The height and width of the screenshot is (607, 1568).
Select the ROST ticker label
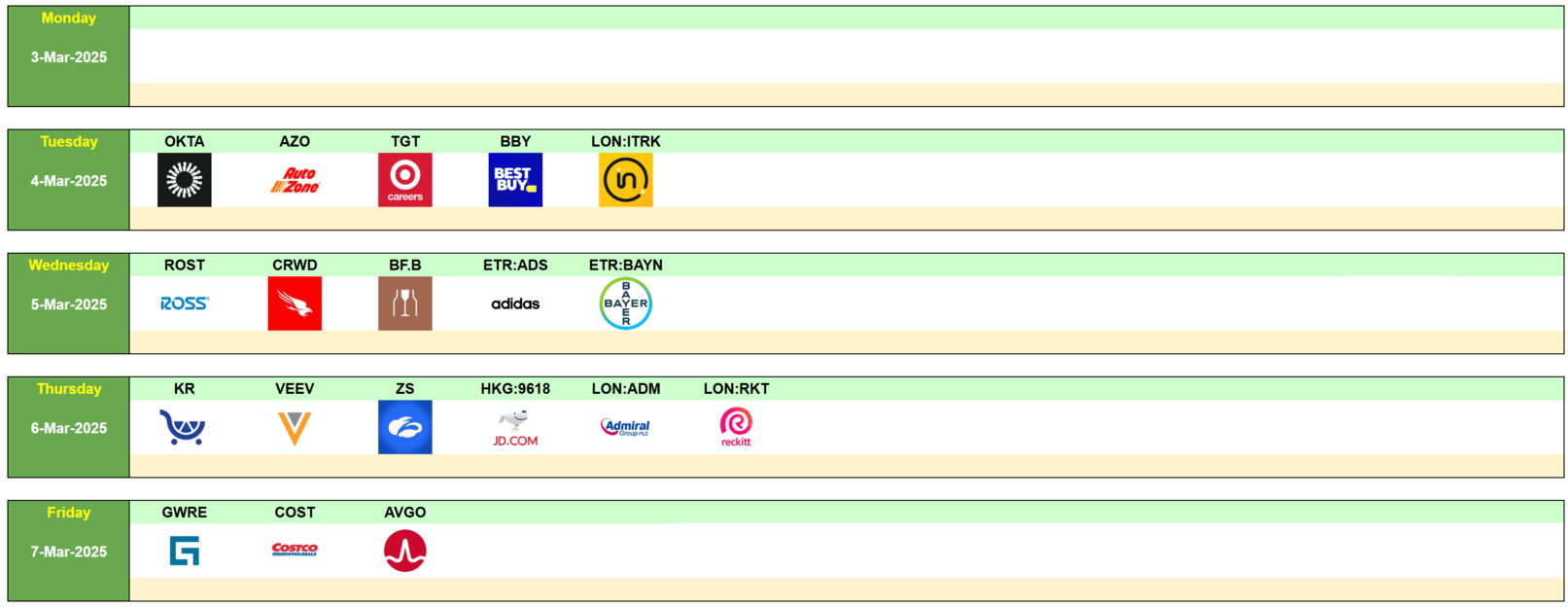[185, 265]
